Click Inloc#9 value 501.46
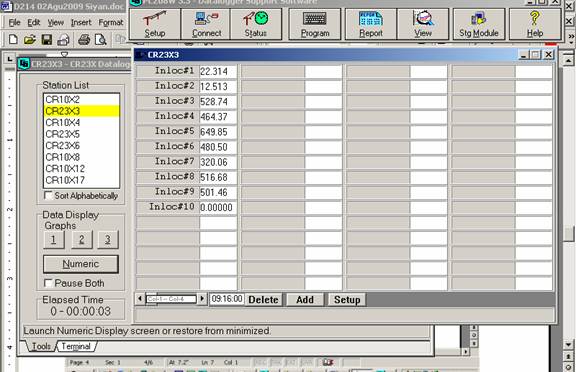This screenshot has height=372, width=576. click(218, 192)
